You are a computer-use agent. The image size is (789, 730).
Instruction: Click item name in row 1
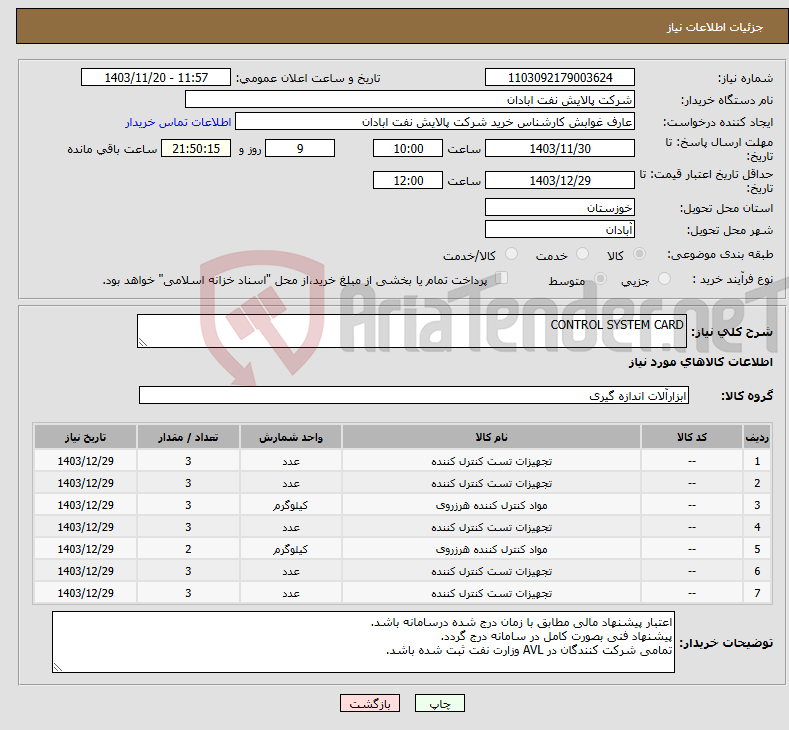491,461
